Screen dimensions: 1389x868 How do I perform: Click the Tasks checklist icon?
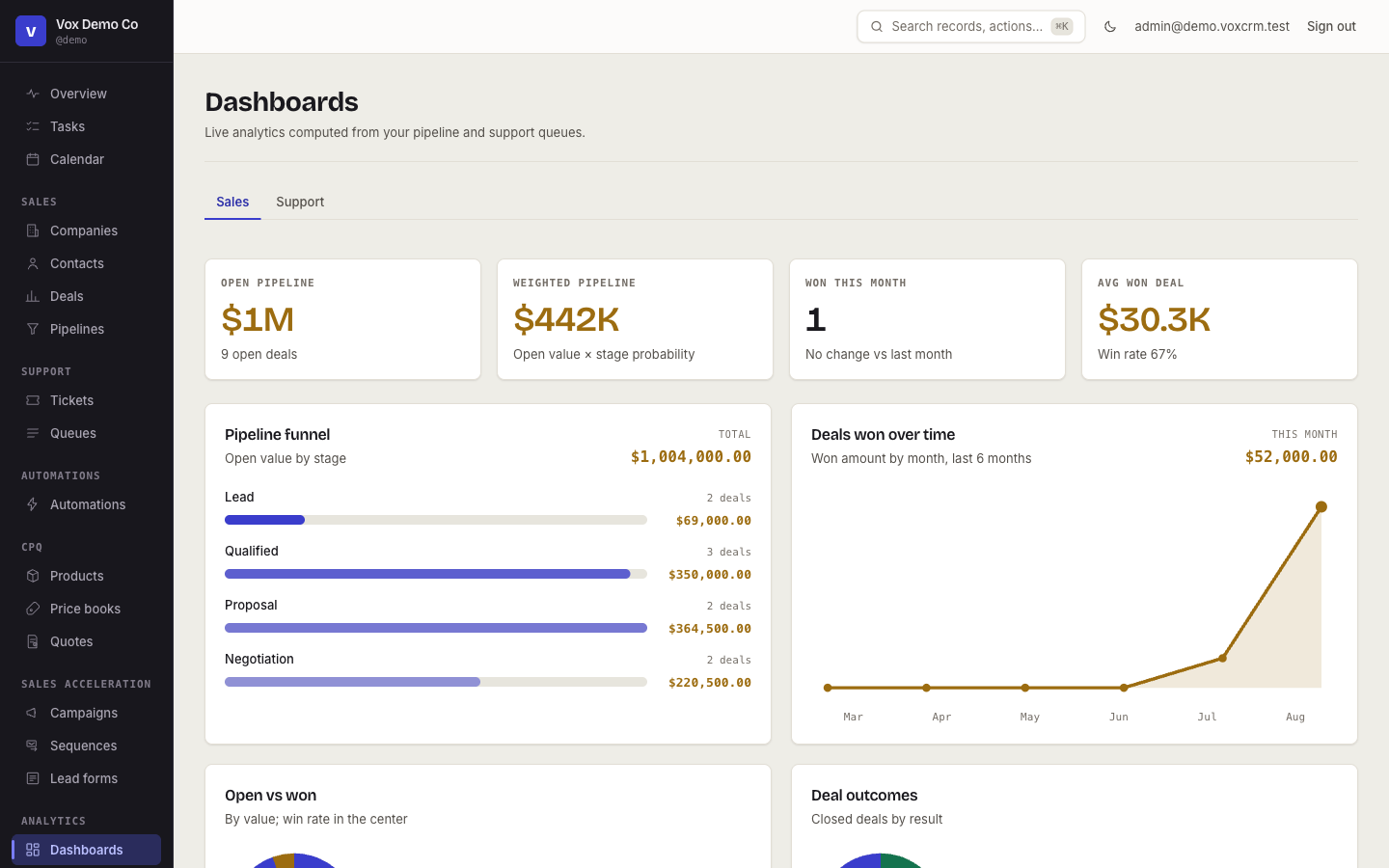33,126
